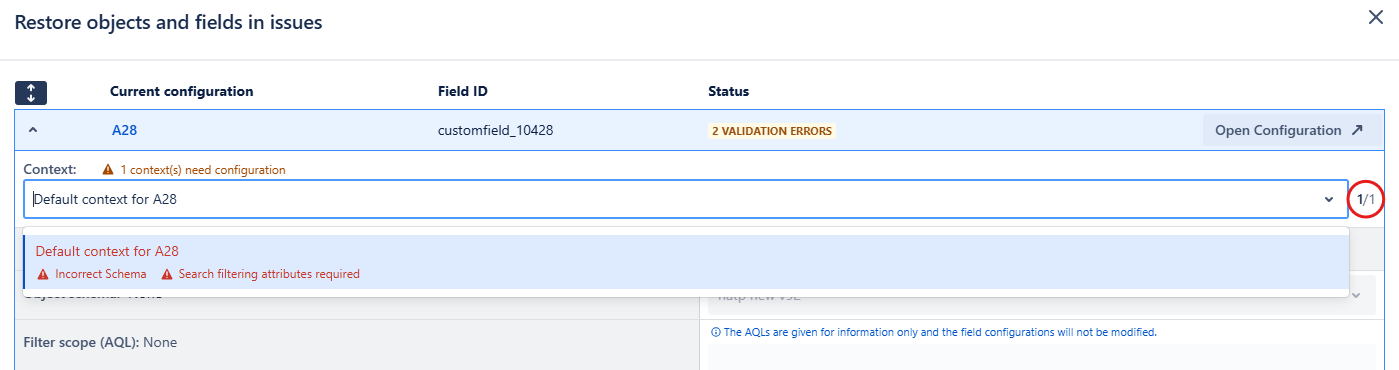Click the customfield_10428 field ID text

pos(495,130)
